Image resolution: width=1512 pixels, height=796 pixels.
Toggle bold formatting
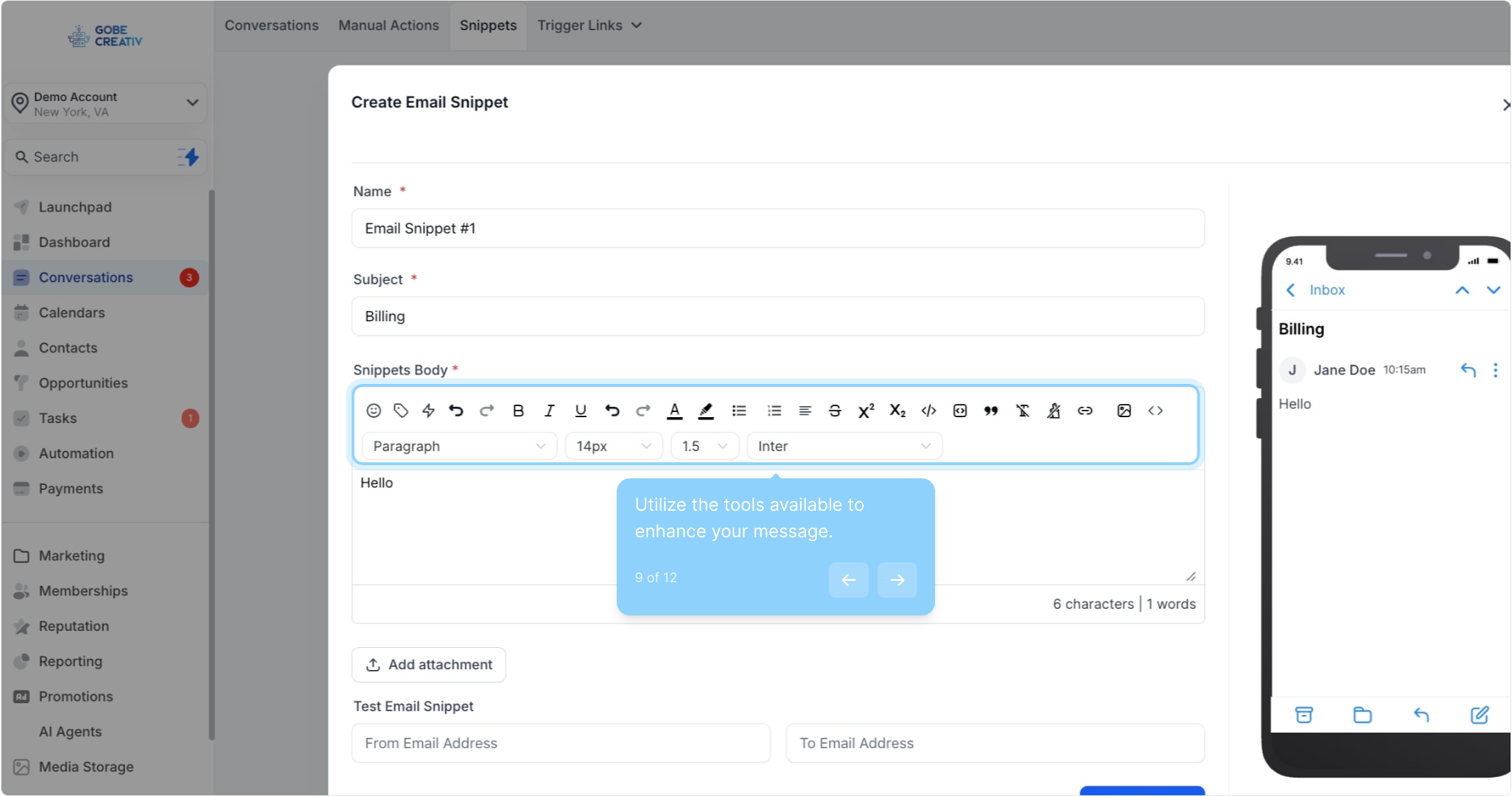(518, 411)
